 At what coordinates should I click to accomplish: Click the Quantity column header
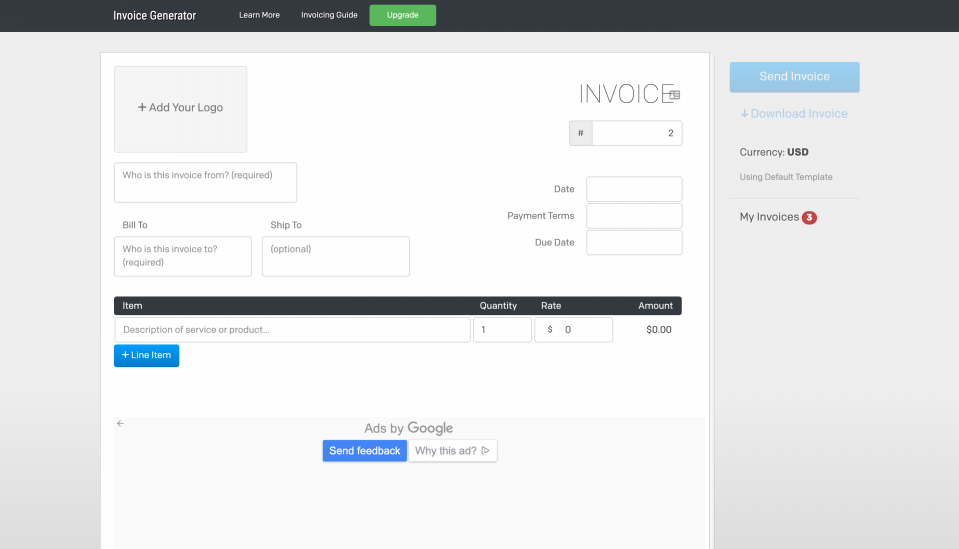pos(498,306)
